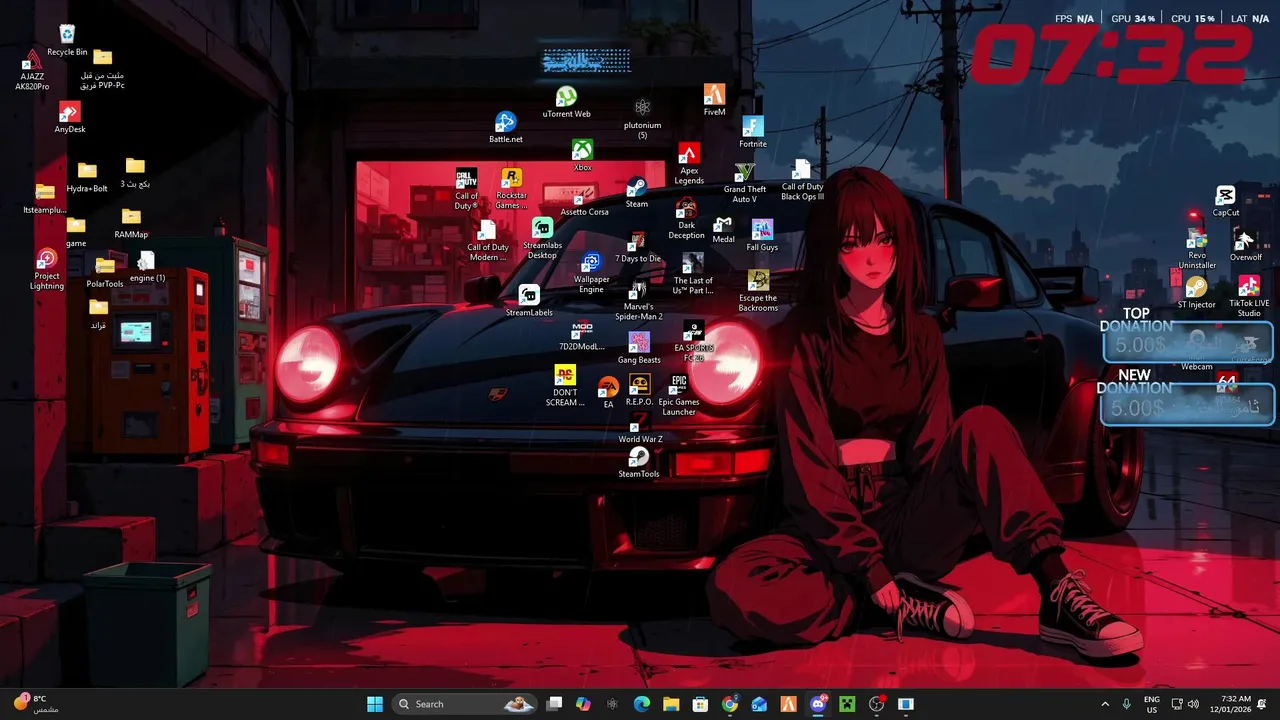Launch Revo Uninstaller shortcut
Viewport: 1280px width, 720px height.
coord(1197,249)
